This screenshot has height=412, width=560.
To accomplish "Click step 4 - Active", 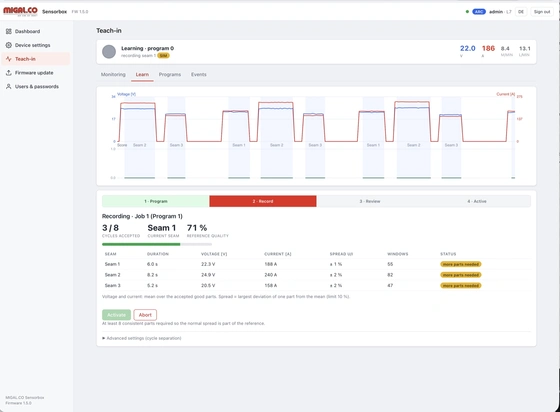I will 477,201.
